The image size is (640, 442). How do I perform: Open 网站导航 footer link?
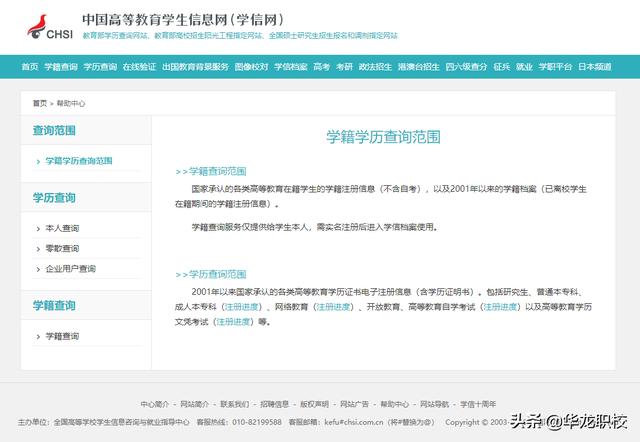tap(434, 404)
